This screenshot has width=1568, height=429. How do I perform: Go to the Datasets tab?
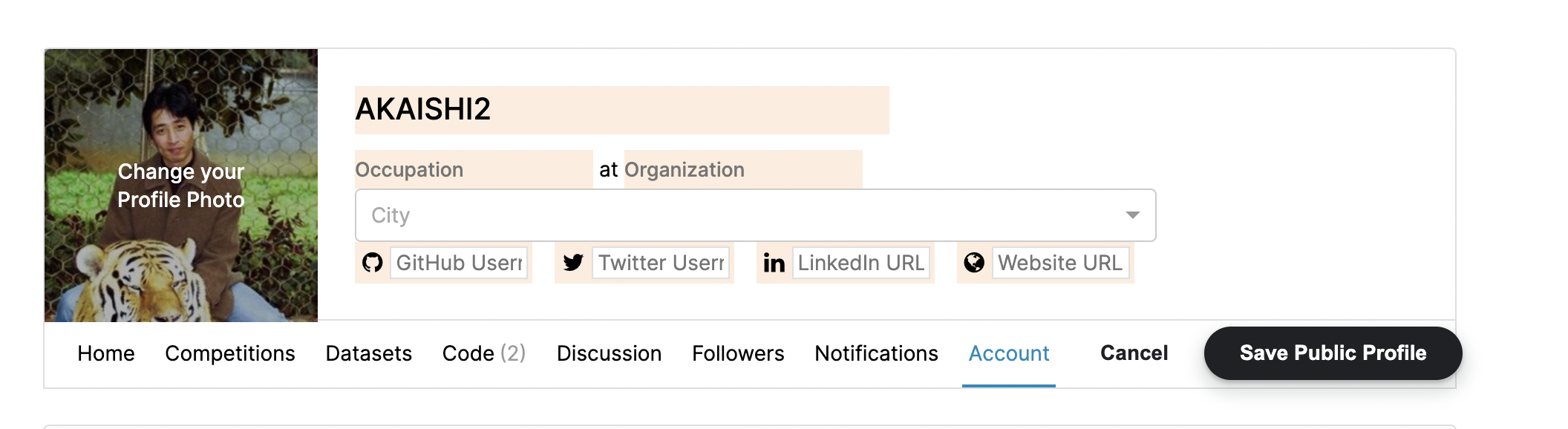pyautogui.click(x=369, y=353)
